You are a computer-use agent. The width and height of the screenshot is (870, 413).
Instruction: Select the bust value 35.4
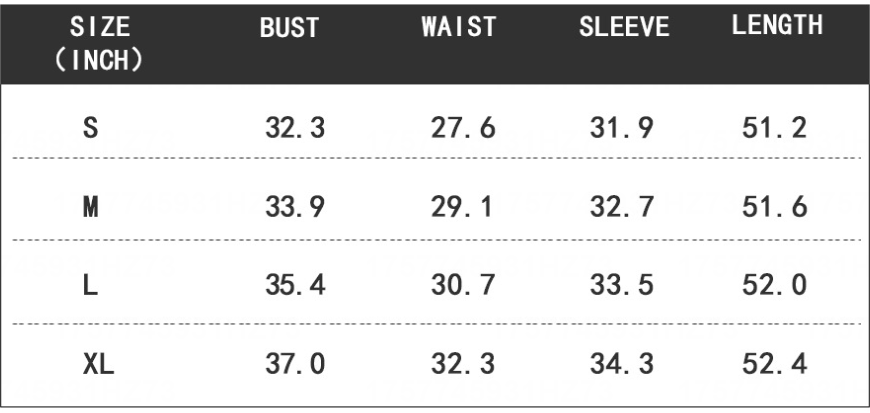[295, 285]
